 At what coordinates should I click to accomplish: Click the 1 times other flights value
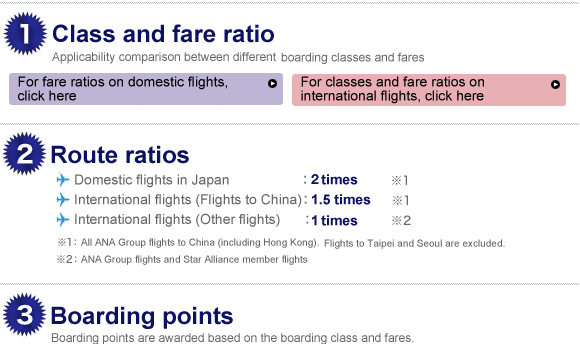(334, 220)
